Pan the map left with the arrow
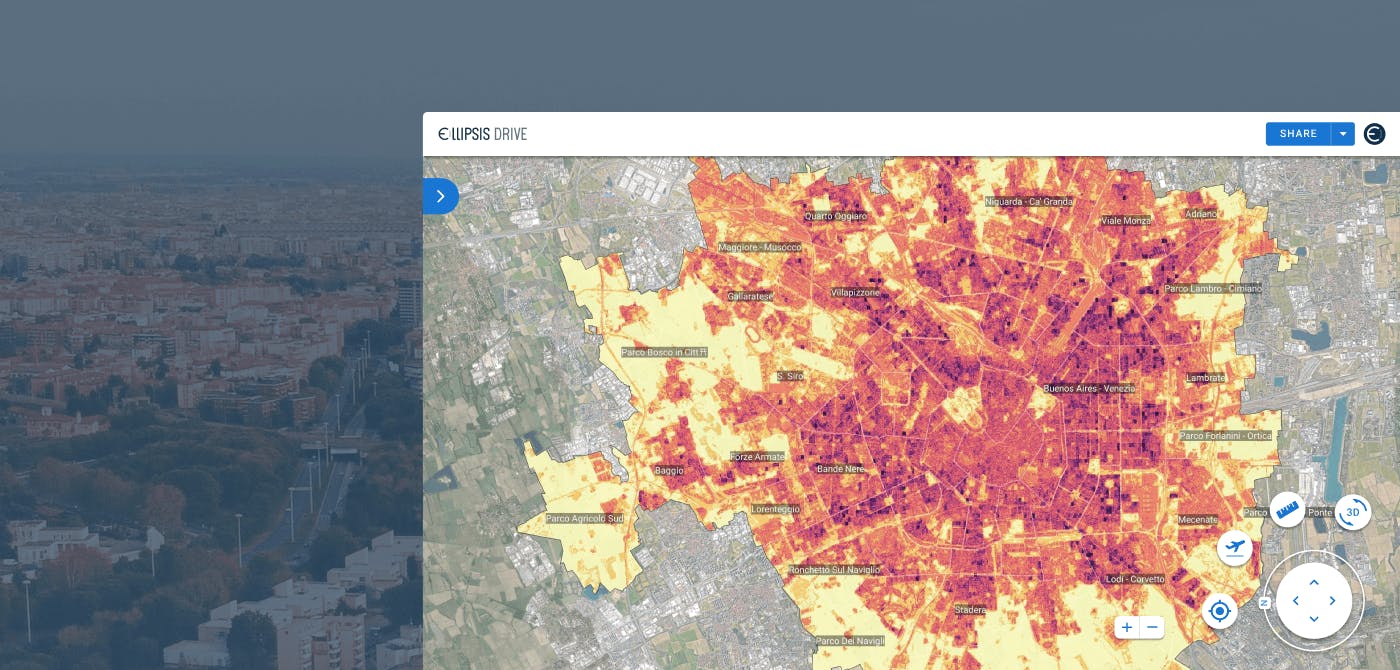The width and height of the screenshot is (1400, 670). coord(1296,601)
